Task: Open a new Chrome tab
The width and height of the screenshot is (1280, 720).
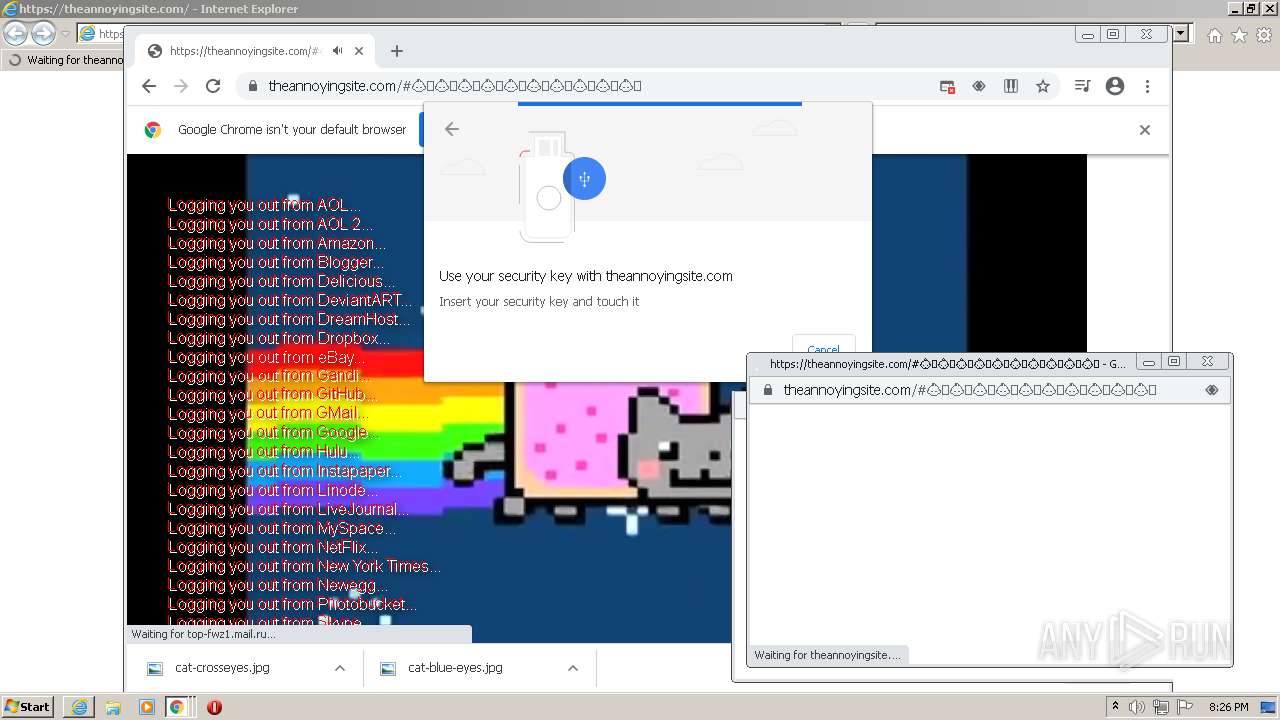Action: tap(397, 51)
